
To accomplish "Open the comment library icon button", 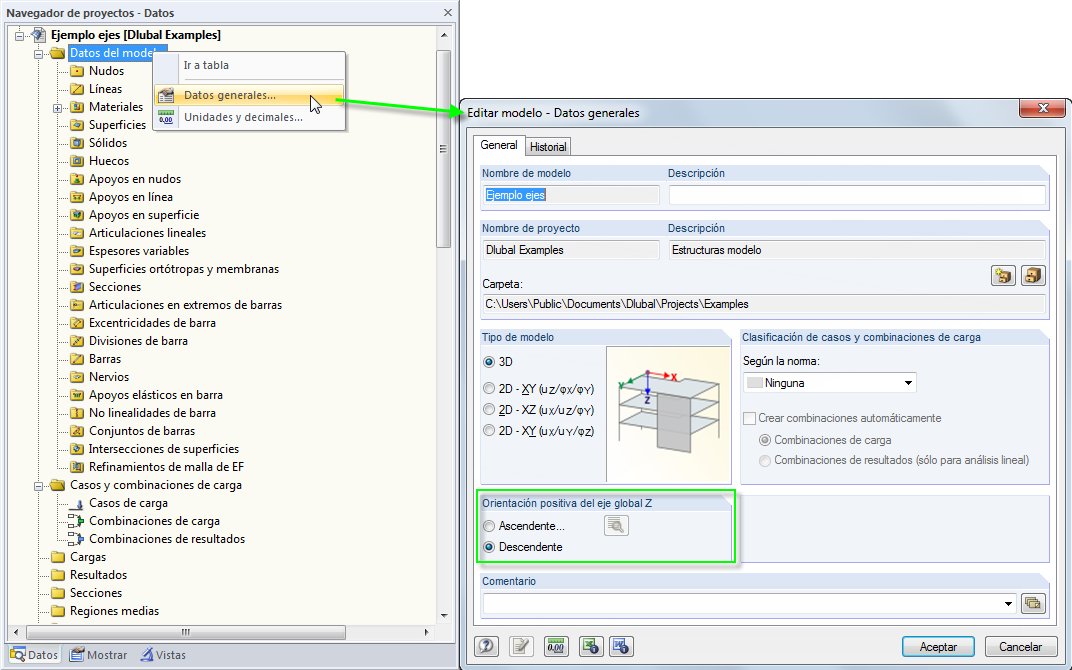I will [1033, 604].
